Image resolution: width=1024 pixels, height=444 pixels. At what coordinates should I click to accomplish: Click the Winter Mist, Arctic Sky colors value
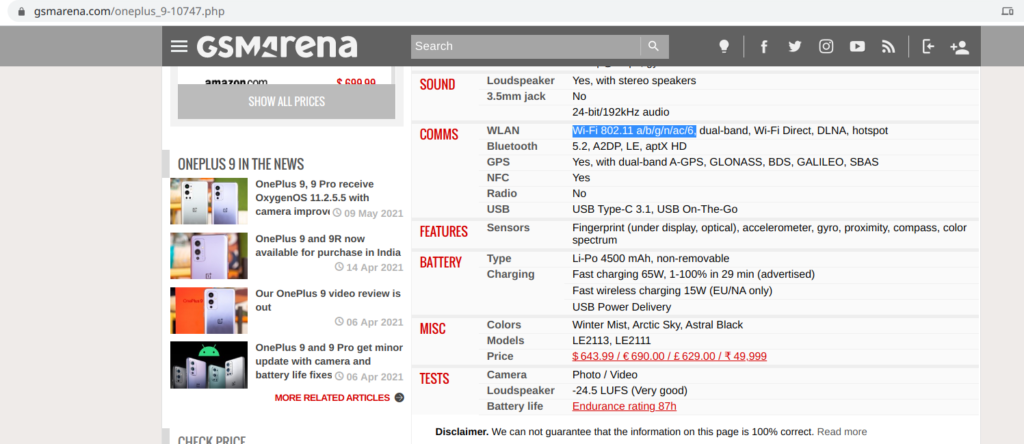658,325
